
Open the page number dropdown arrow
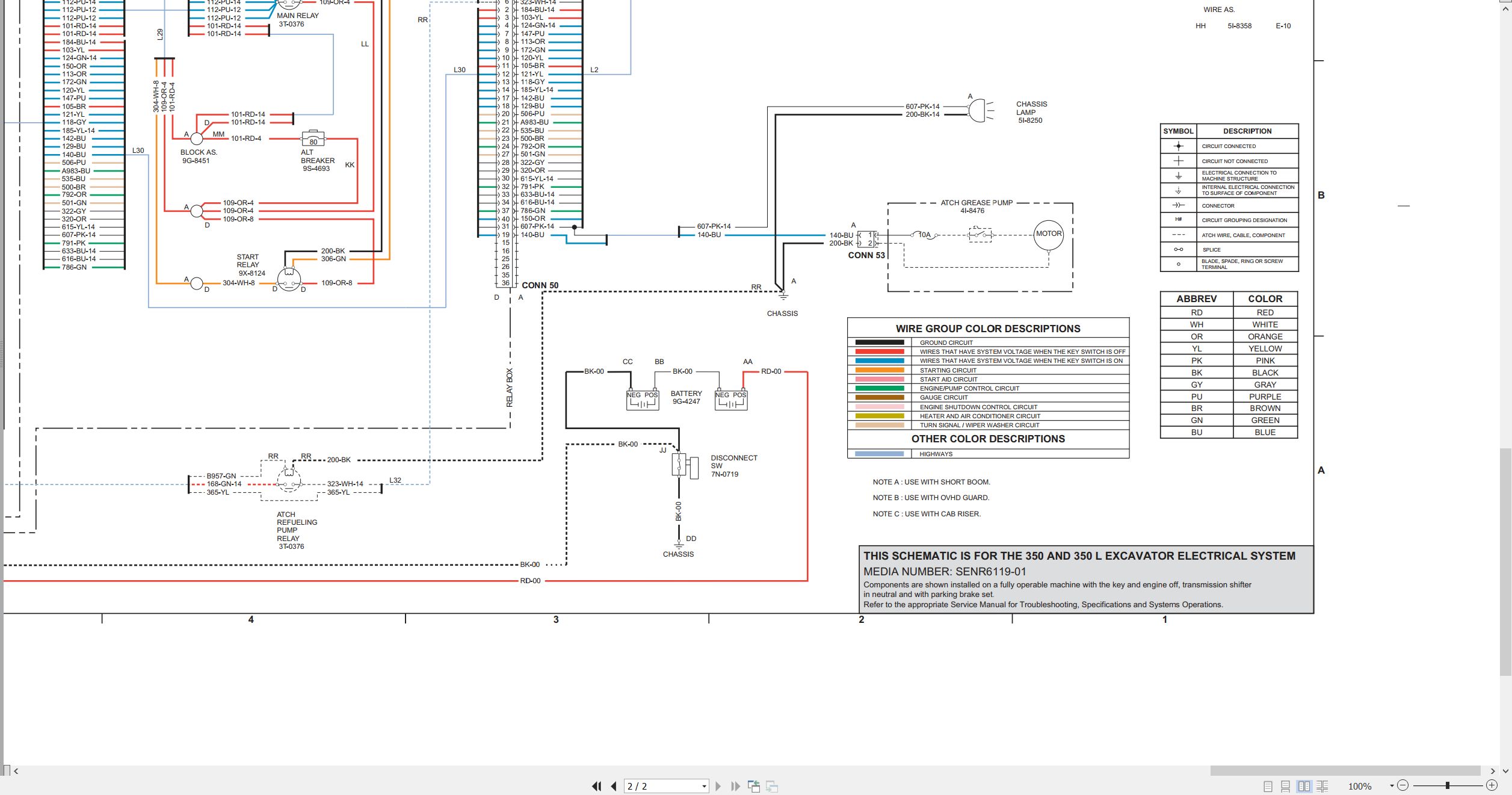704,787
